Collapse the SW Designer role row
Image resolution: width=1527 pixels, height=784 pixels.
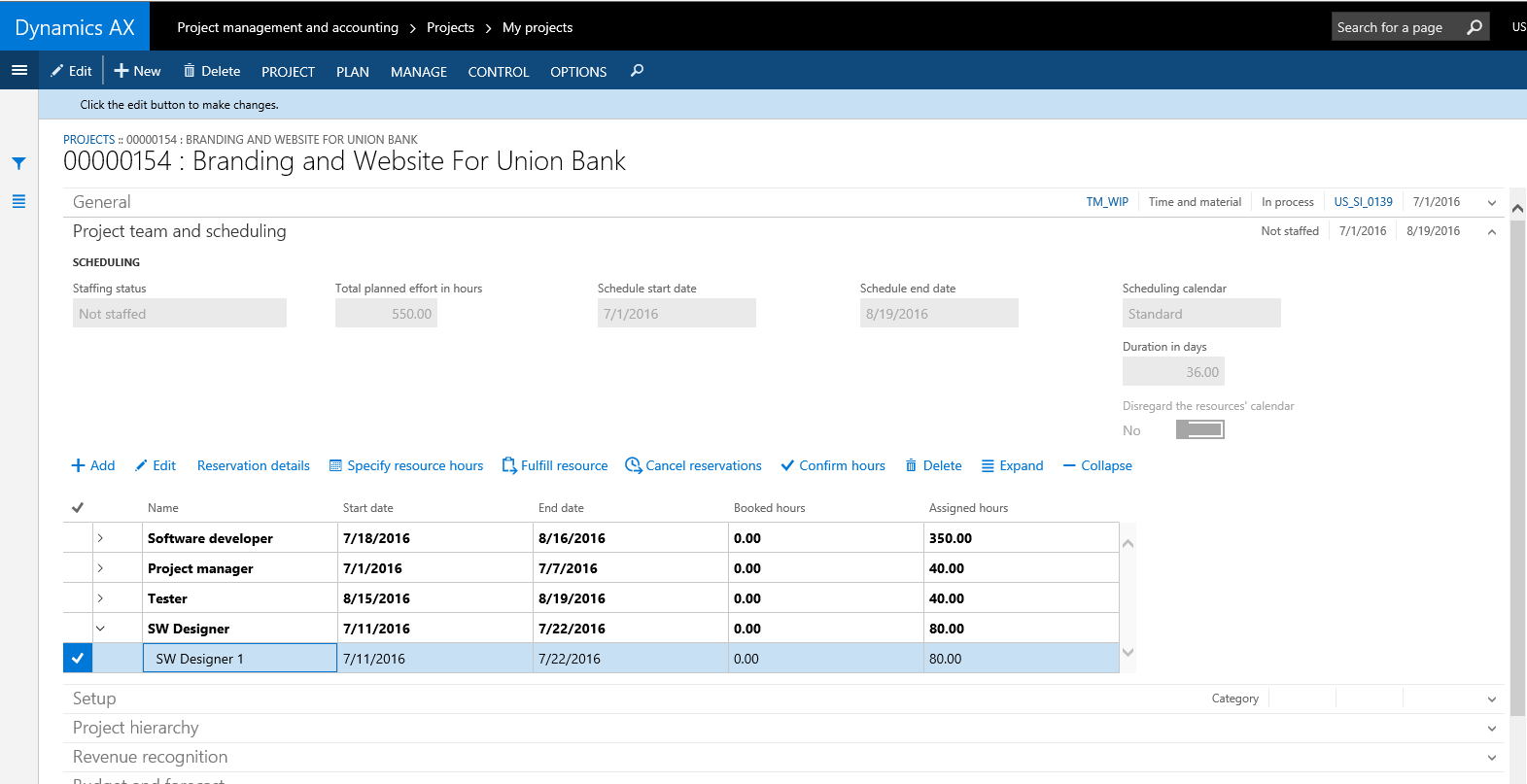click(100, 628)
